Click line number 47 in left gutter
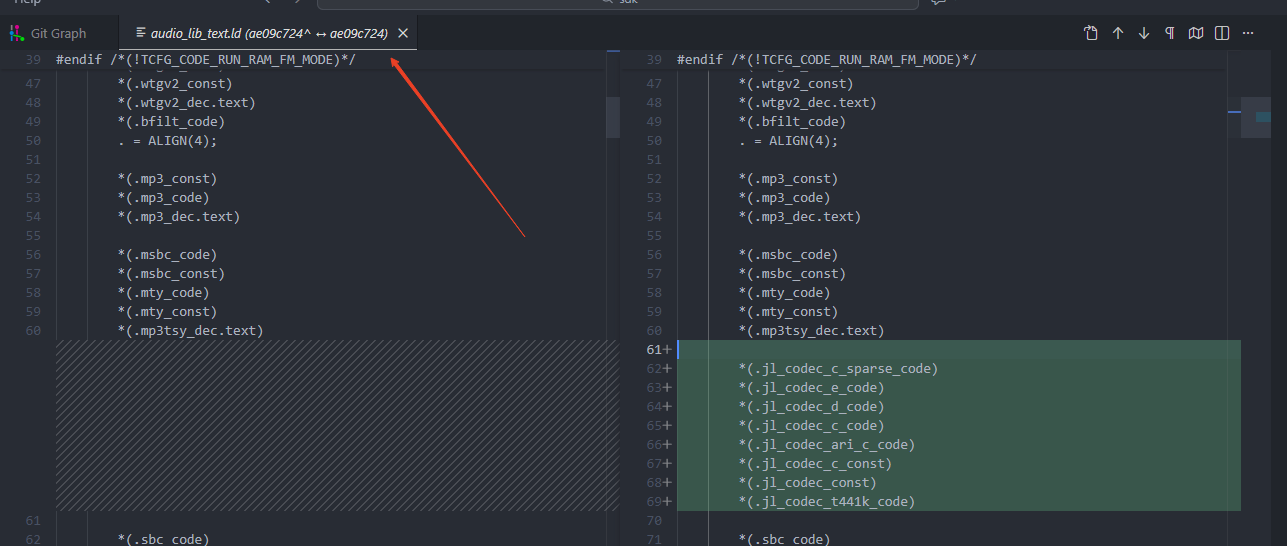 coord(33,84)
